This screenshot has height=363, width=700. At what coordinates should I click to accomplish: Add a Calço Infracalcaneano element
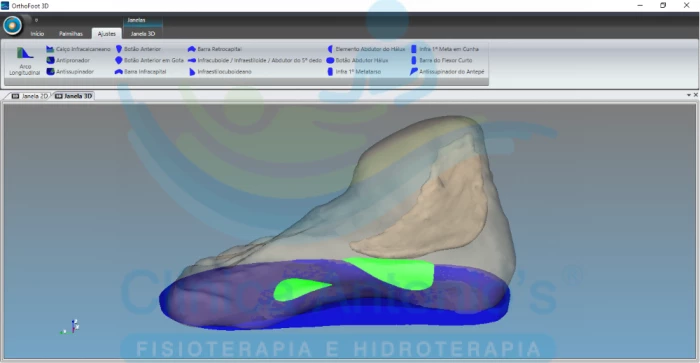[78, 49]
